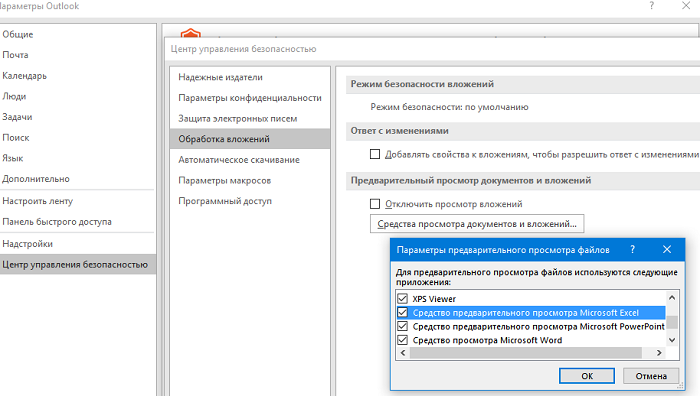Image resolution: width=700 pixels, height=396 pixels.
Task: Click scroll up arrow in previewer list
Action: [672, 297]
